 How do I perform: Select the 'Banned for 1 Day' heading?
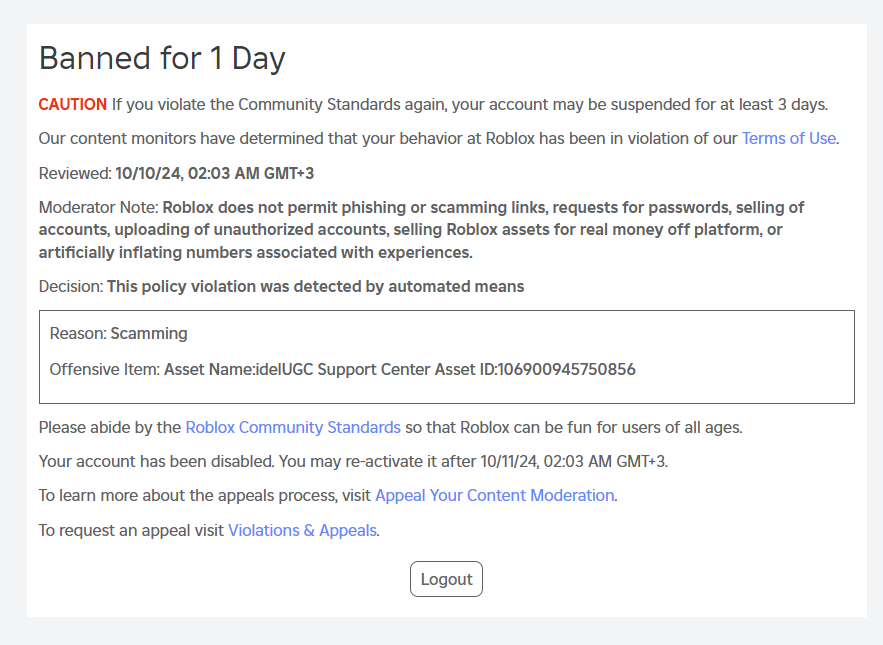[x=163, y=58]
